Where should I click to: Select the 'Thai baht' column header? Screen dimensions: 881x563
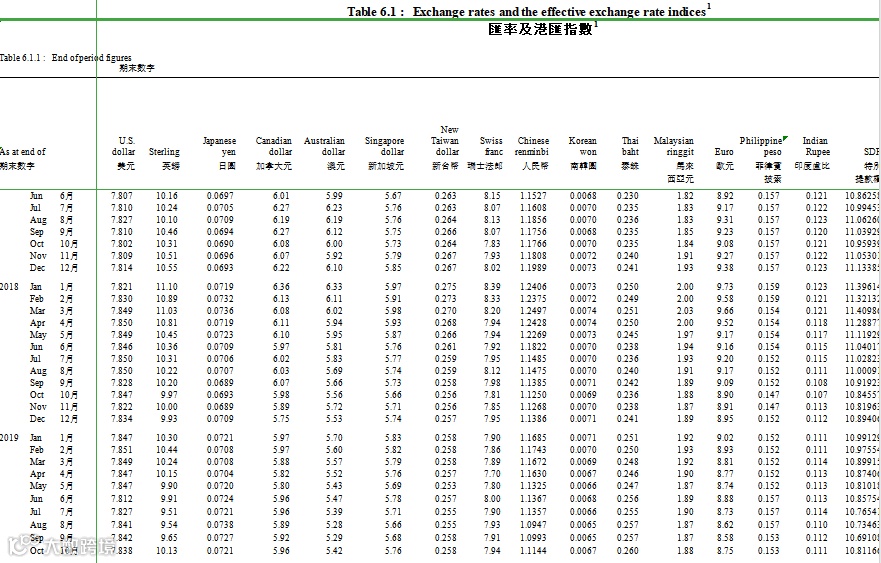[630, 146]
